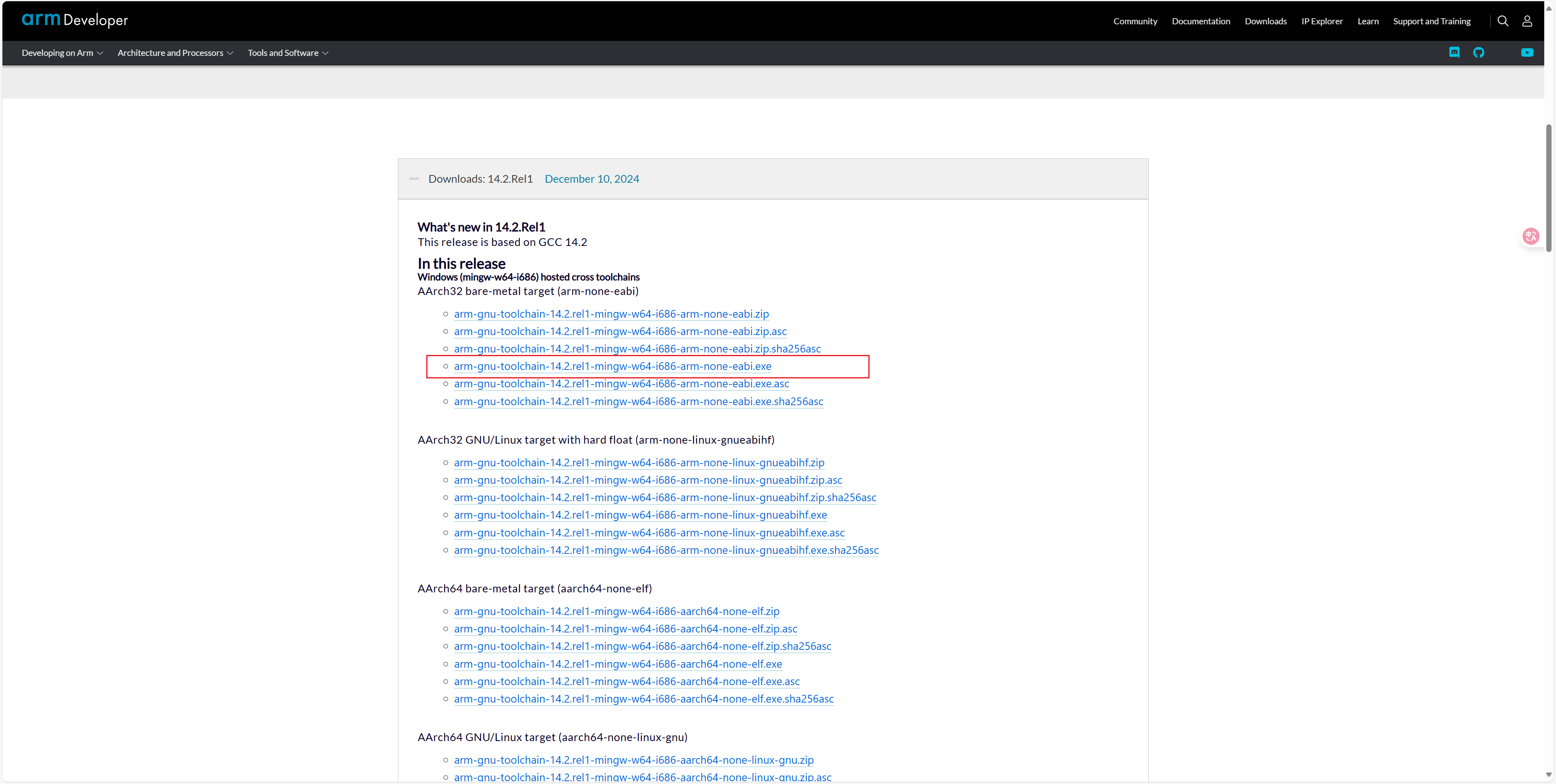Open aarch64-none-elf.zip.sha256asc link
The width and height of the screenshot is (1556, 784).
(x=643, y=646)
